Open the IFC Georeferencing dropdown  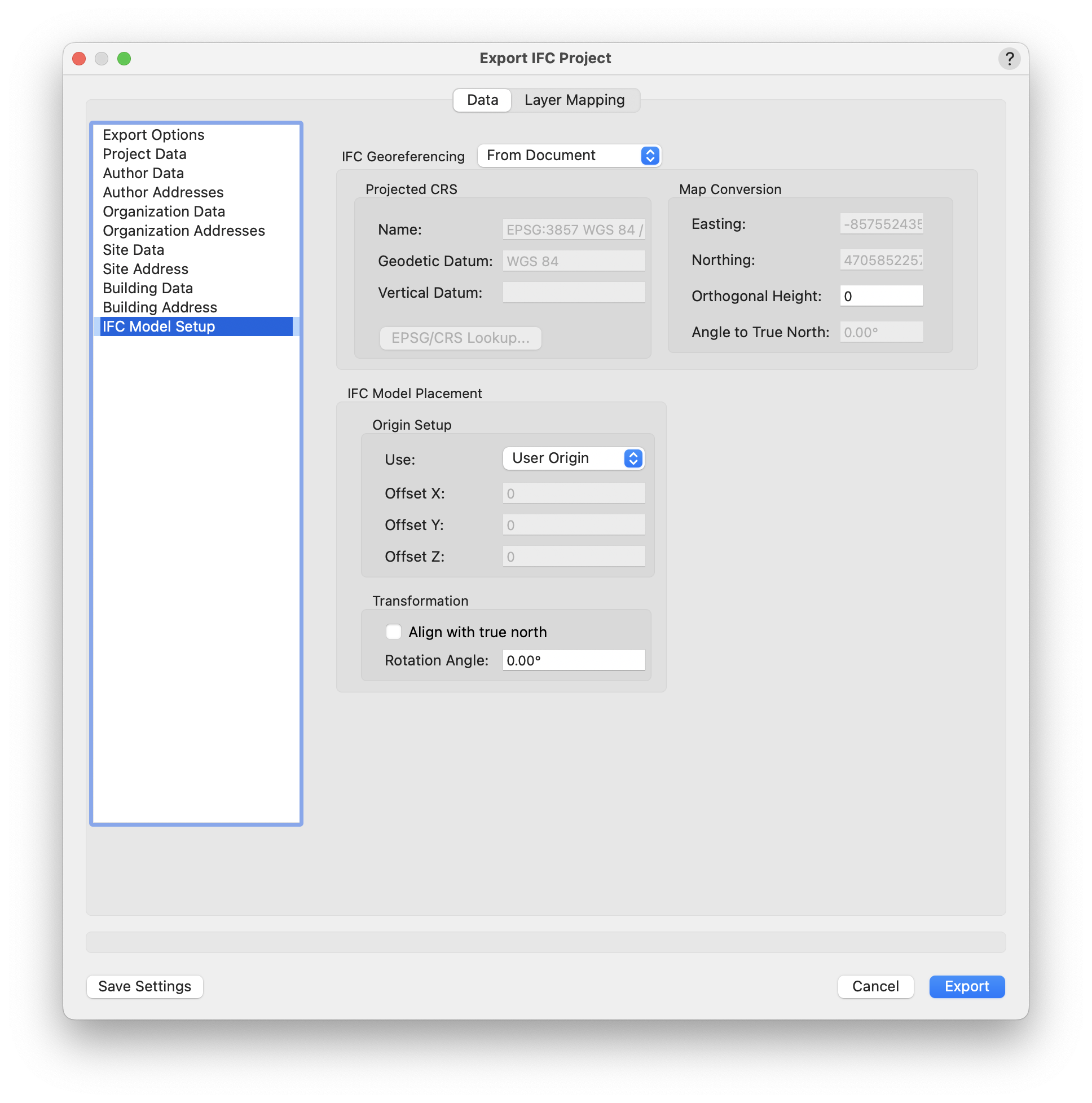tap(568, 155)
